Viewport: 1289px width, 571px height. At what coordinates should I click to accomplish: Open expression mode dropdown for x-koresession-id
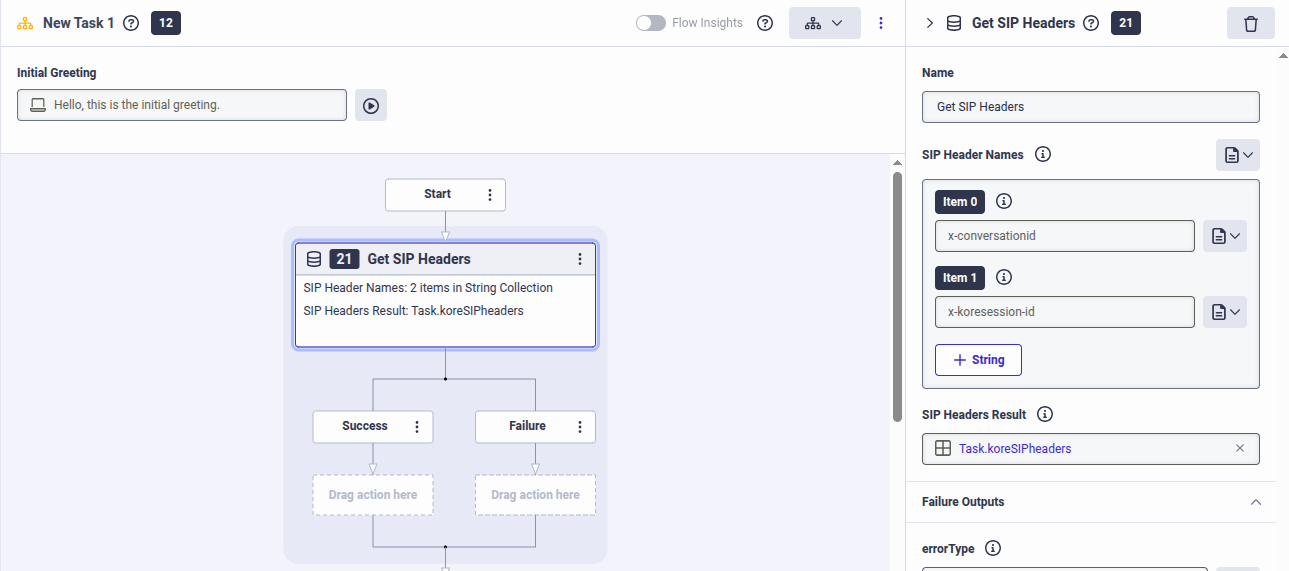point(1224,312)
